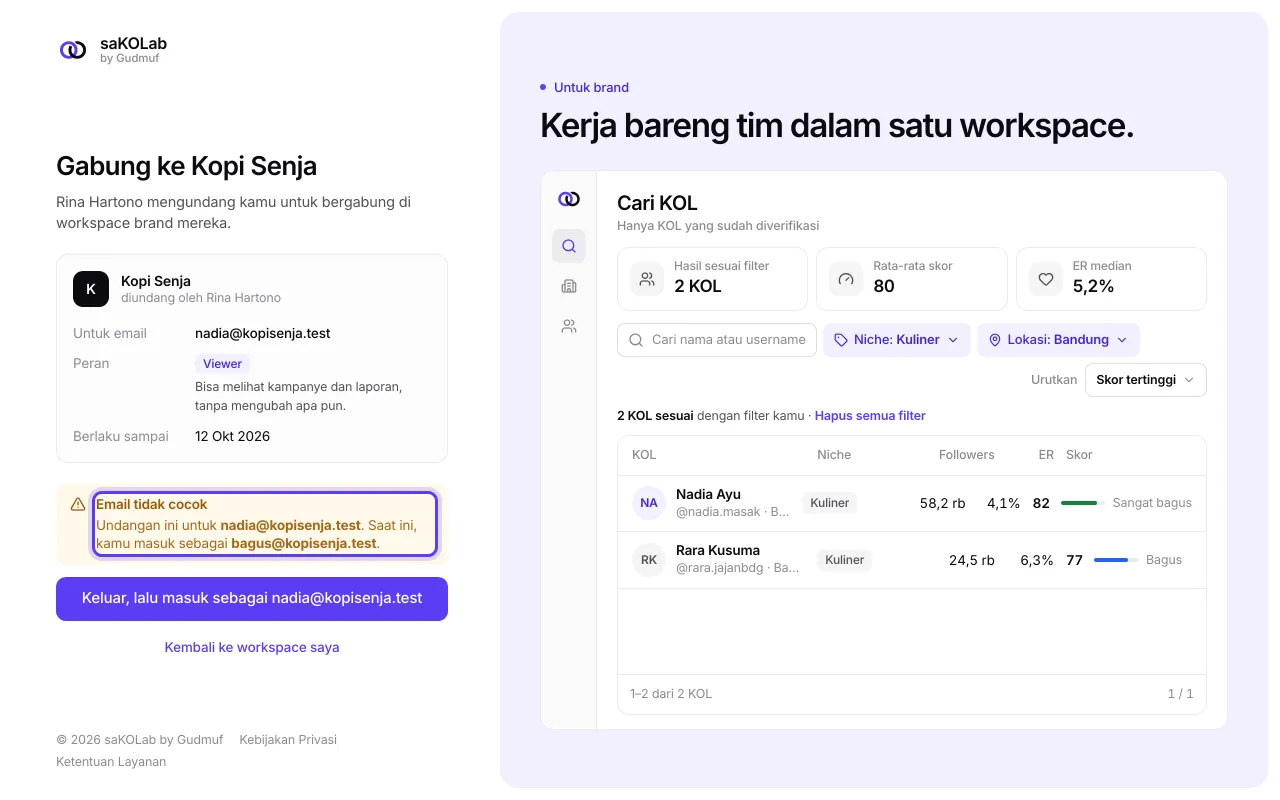
Task: Click Keluar, lalu masuk sebagai nadia button
Action: click(x=252, y=599)
